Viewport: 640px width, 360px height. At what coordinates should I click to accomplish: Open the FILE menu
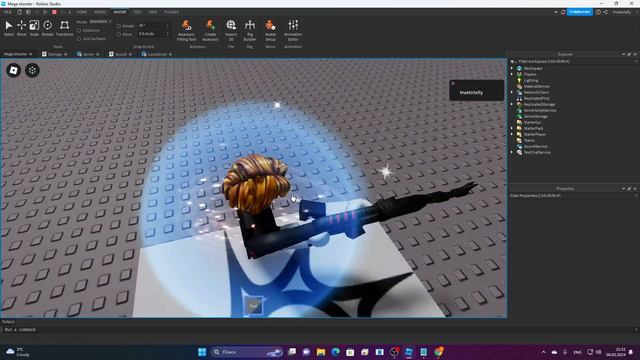8,12
